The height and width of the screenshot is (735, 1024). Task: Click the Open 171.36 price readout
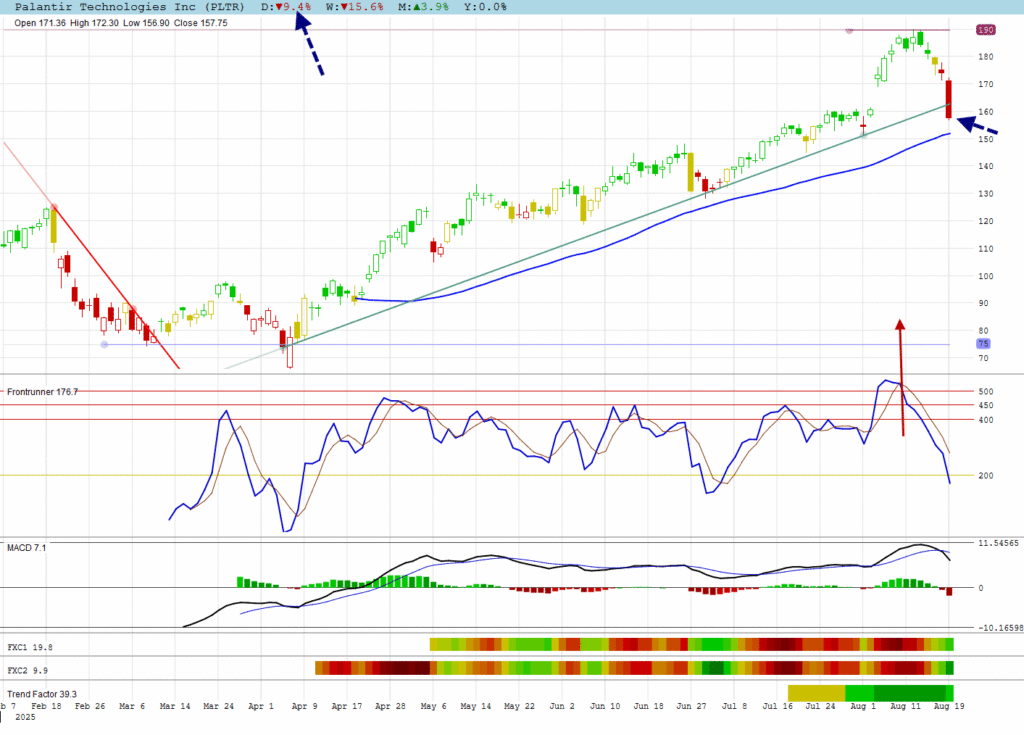(40, 23)
